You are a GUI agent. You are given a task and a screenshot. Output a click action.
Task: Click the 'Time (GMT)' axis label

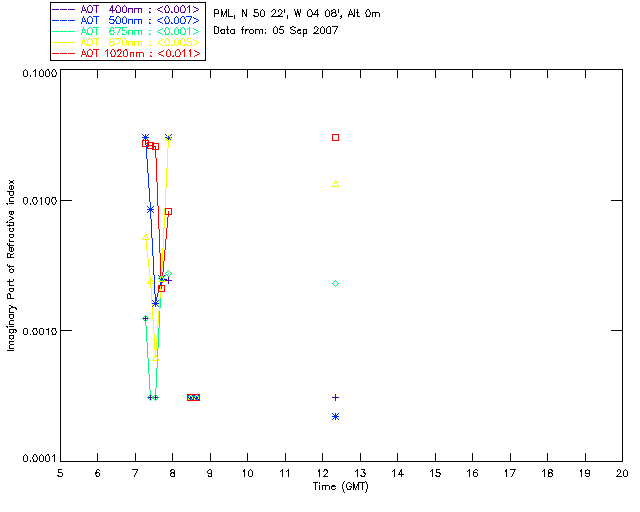click(x=340, y=487)
